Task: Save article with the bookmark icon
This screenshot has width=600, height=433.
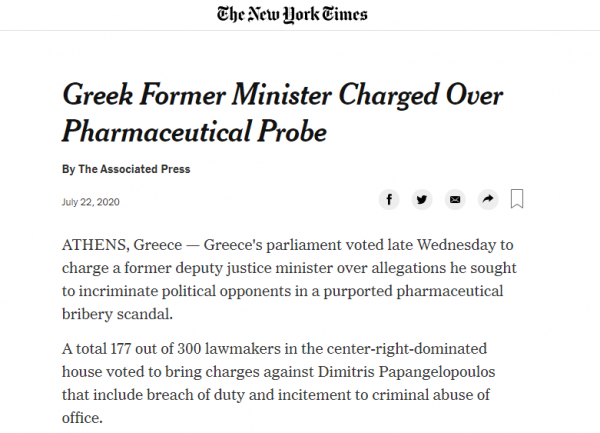Action: coord(517,198)
